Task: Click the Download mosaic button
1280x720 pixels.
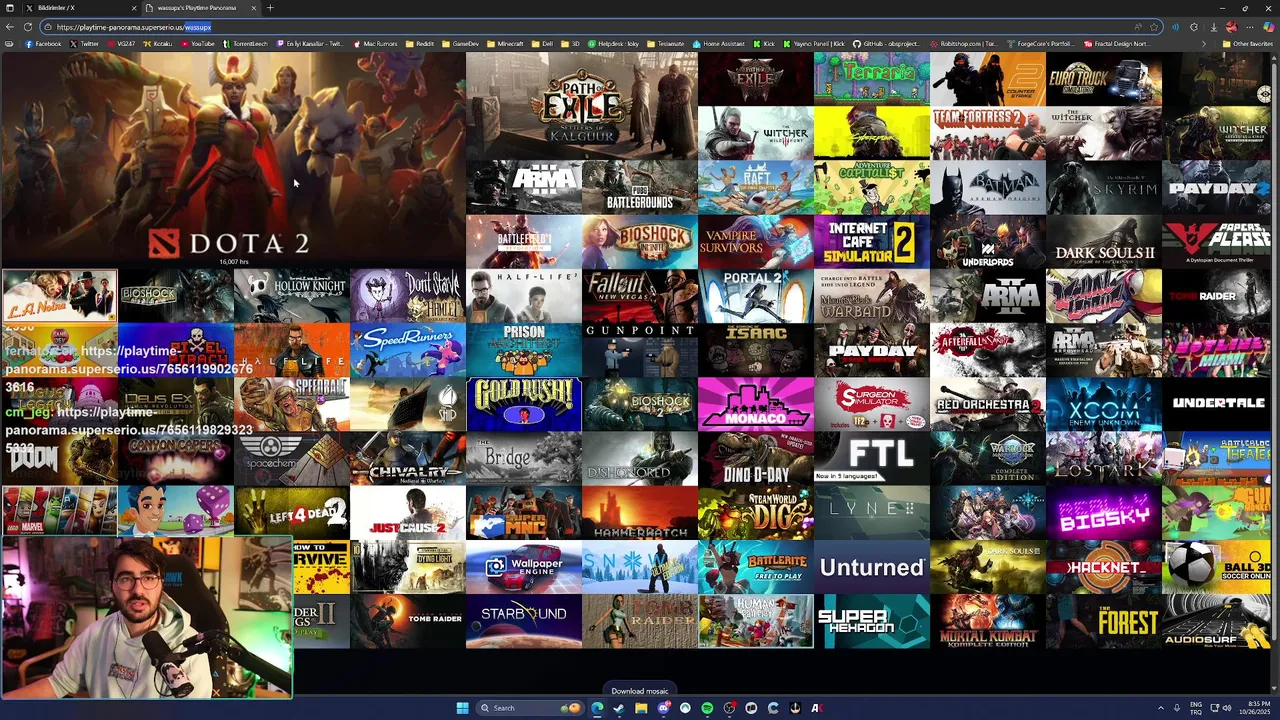Action: click(640, 691)
